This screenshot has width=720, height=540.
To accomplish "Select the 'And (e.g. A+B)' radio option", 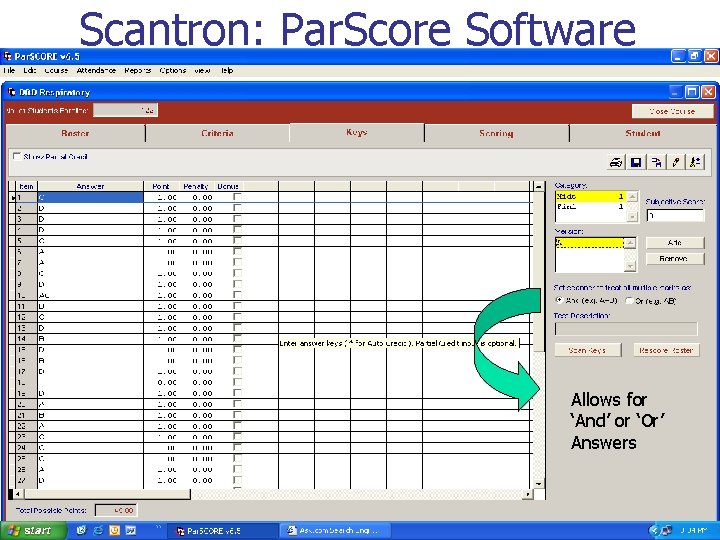I will (x=559, y=300).
